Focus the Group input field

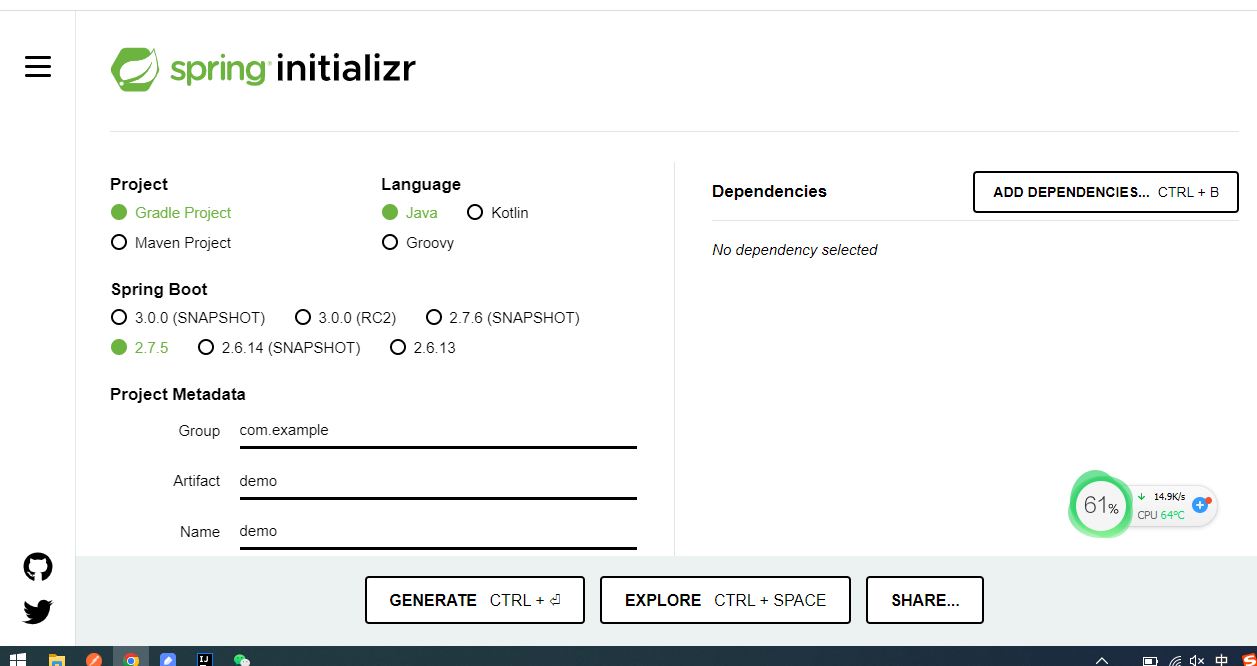pos(438,431)
